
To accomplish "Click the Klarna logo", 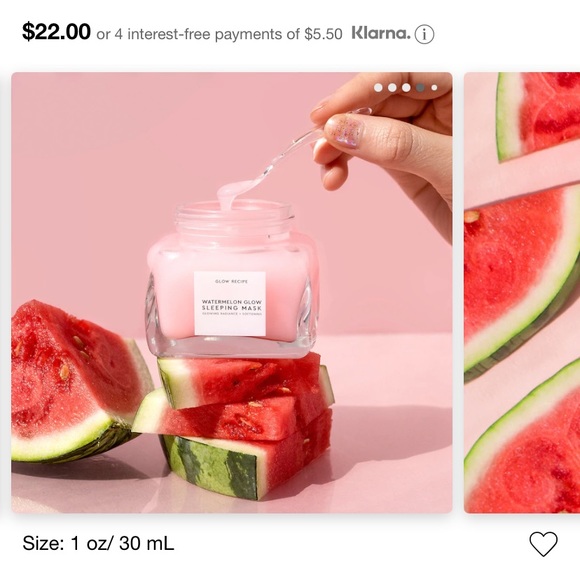I will point(381,33).
